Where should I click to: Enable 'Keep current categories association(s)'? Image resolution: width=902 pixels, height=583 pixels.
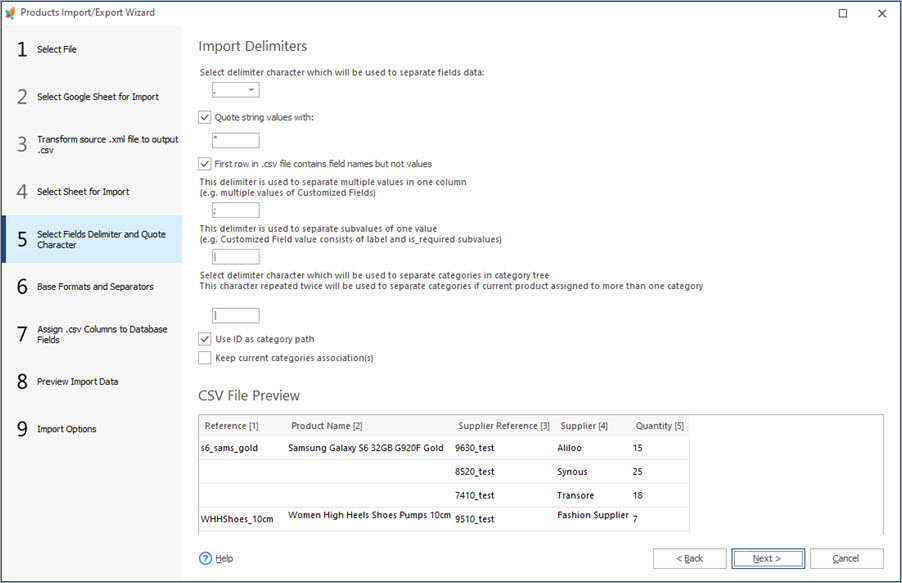205,358
